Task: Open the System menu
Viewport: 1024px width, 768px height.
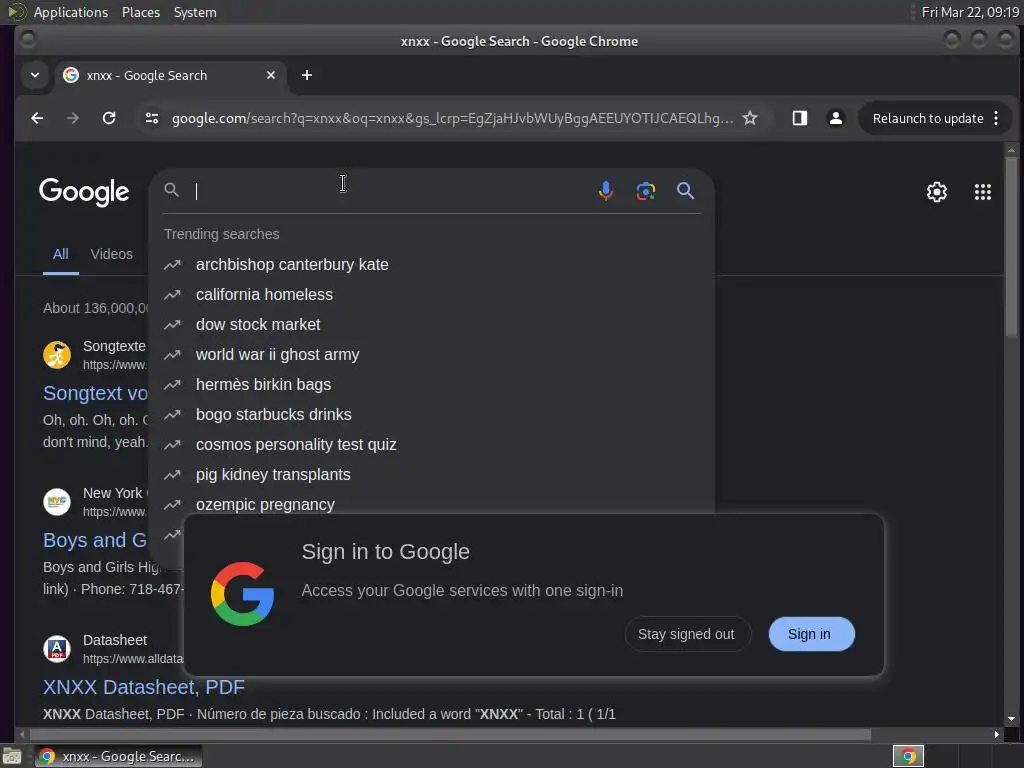Action: [195, 12]
